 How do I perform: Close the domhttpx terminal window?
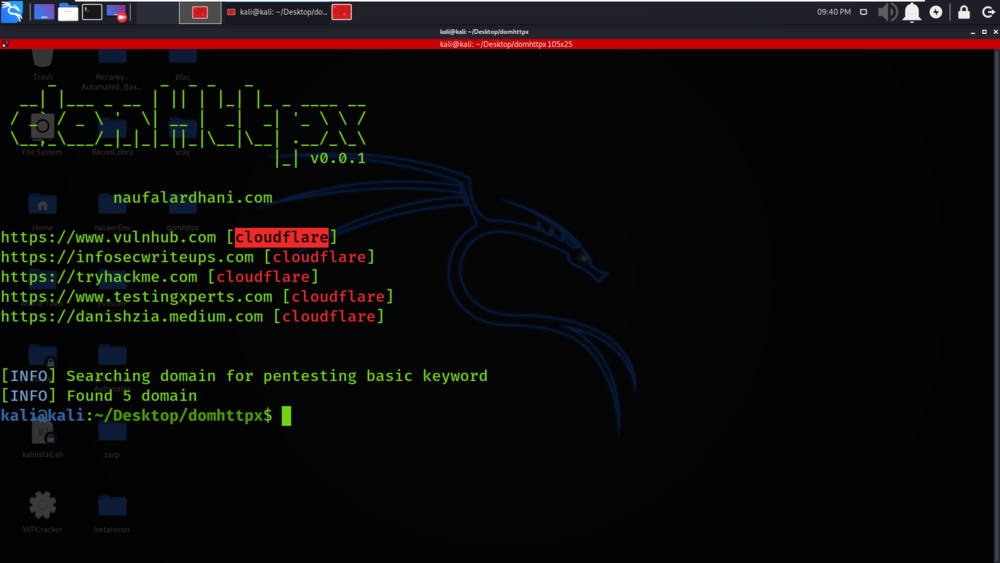(x=996, y=32)
